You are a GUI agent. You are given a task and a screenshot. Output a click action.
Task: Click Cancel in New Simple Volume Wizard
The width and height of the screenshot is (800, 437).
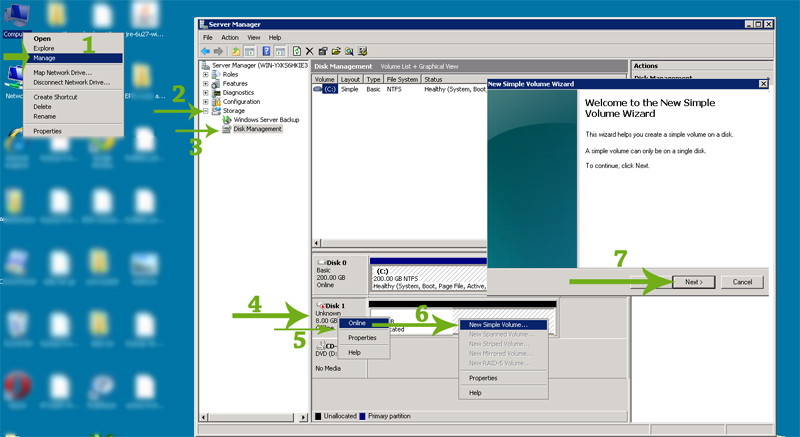[x=742, y=282]
